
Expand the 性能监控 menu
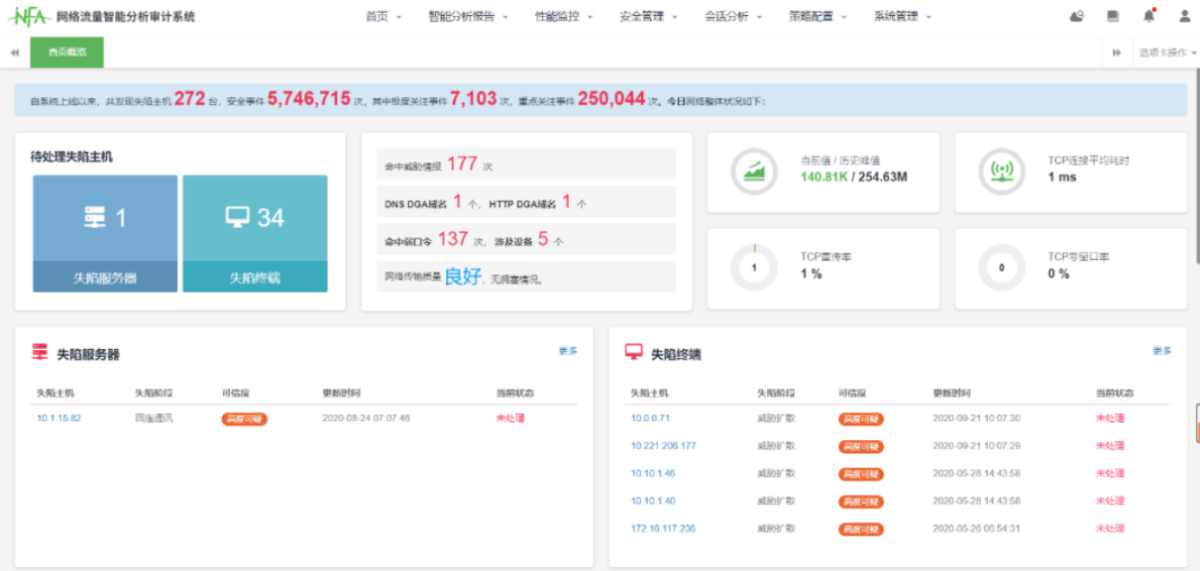[564, 17]
